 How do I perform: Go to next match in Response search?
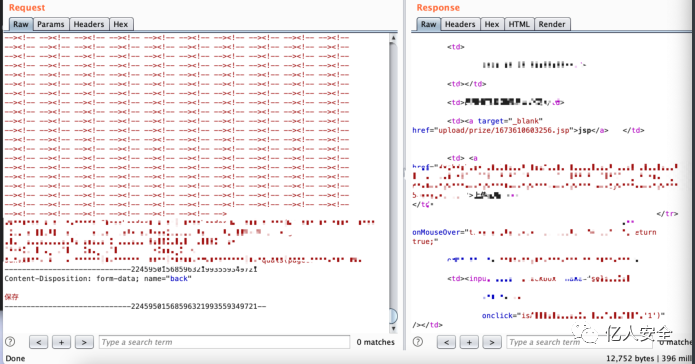492,342
